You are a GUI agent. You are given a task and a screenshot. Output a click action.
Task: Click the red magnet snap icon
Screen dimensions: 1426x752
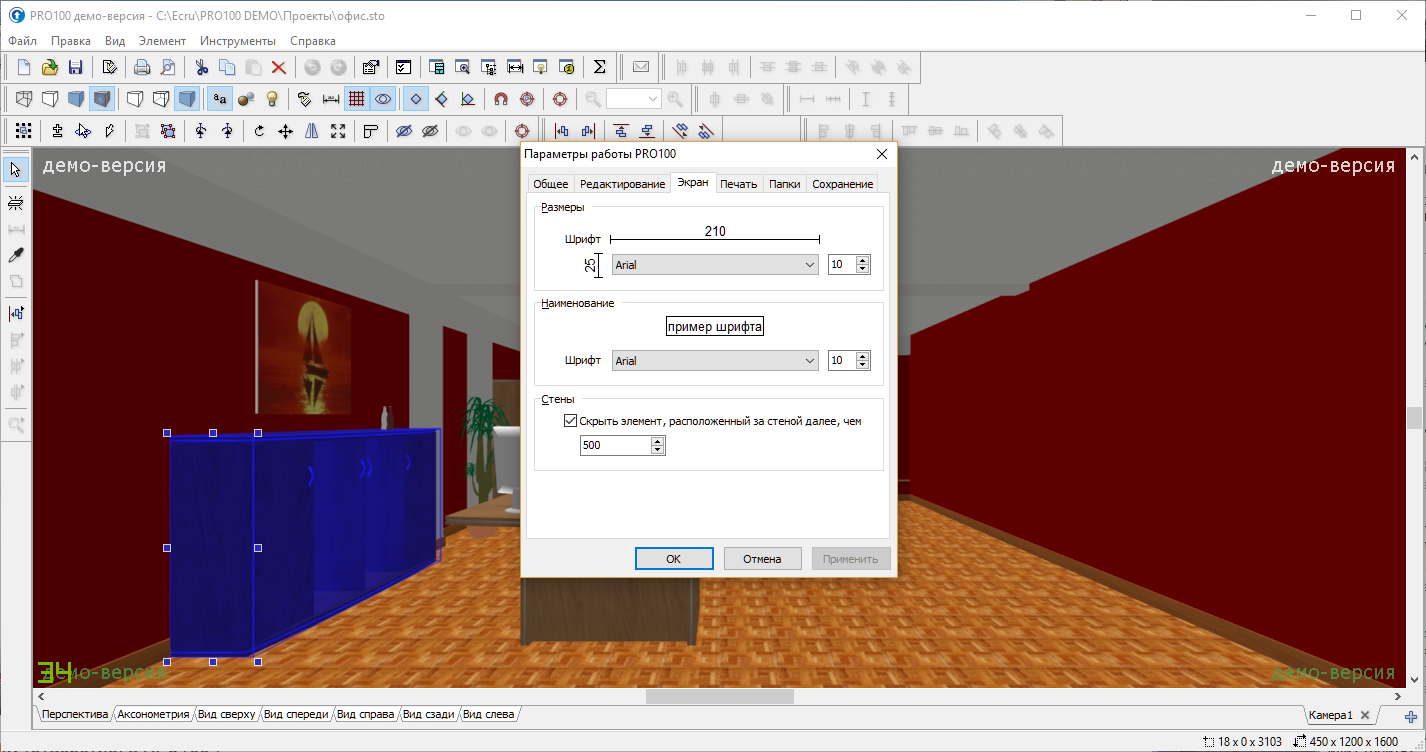[501, 99]
